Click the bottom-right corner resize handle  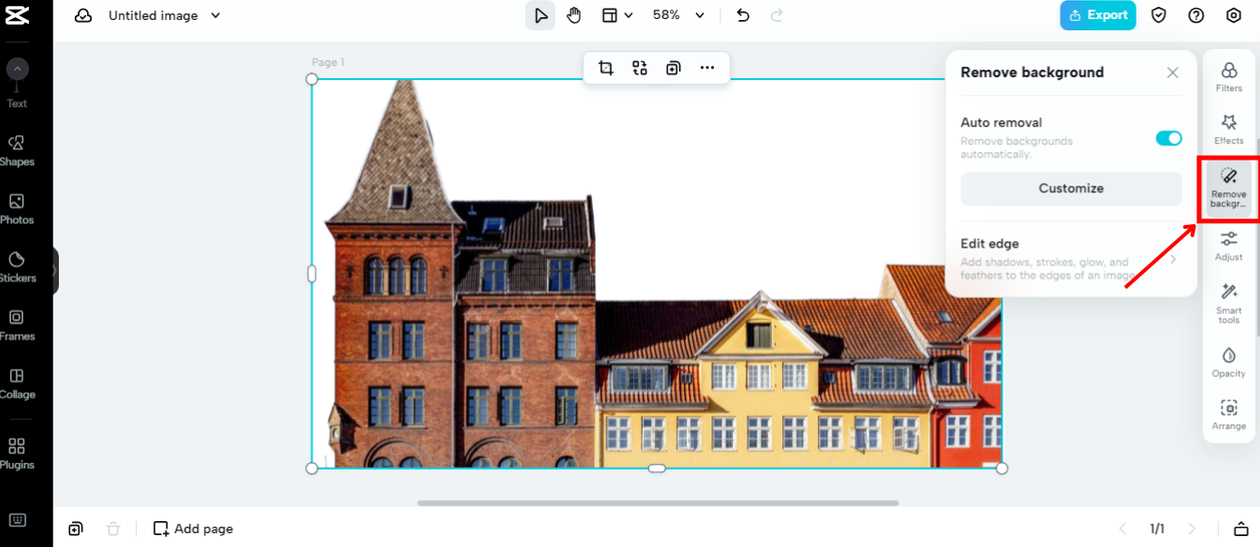1002,468
